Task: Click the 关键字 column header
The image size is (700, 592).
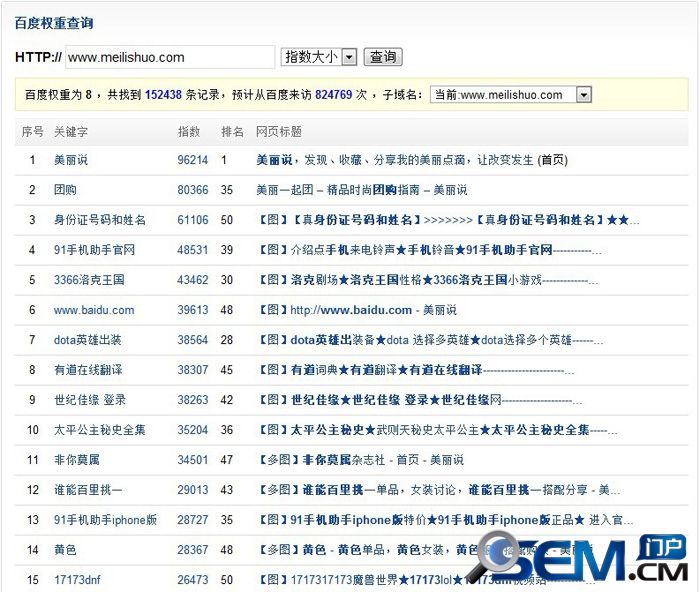Action: (71, 132)
